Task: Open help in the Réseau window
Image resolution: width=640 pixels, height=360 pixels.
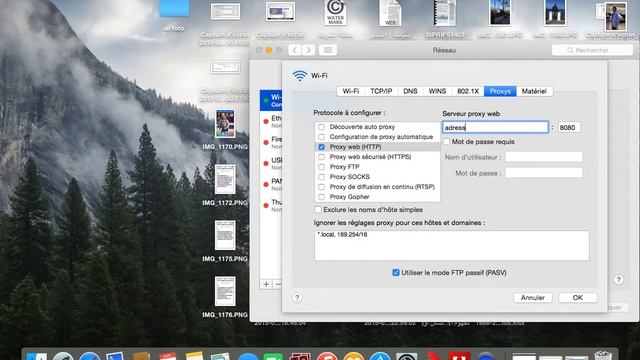Action: (x=619, y=280)
